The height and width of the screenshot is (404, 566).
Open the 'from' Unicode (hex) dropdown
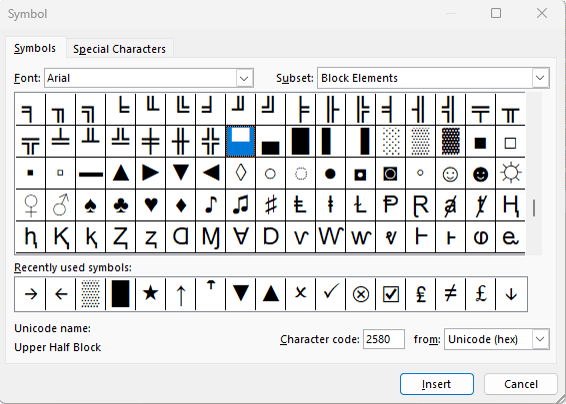540,339
